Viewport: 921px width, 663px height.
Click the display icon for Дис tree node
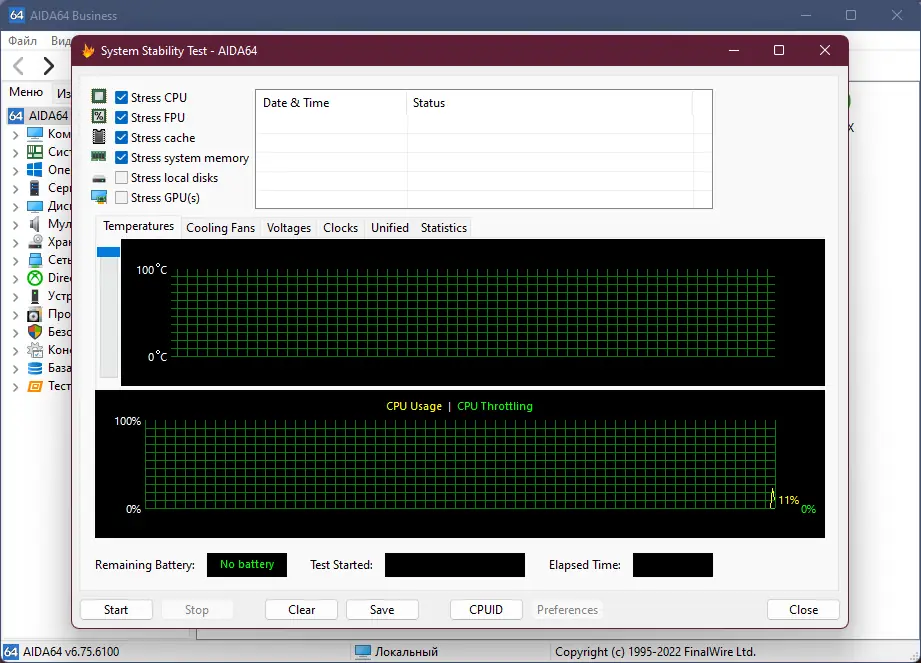click(35, 206)
